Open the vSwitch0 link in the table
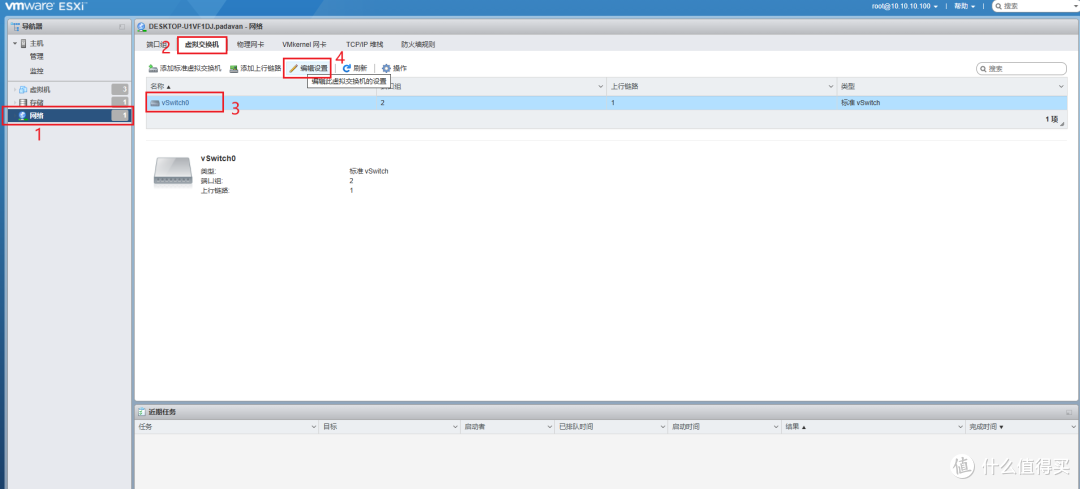This screenshot has height=489, width=1080. pyautogui.click(x=175, y=102)
